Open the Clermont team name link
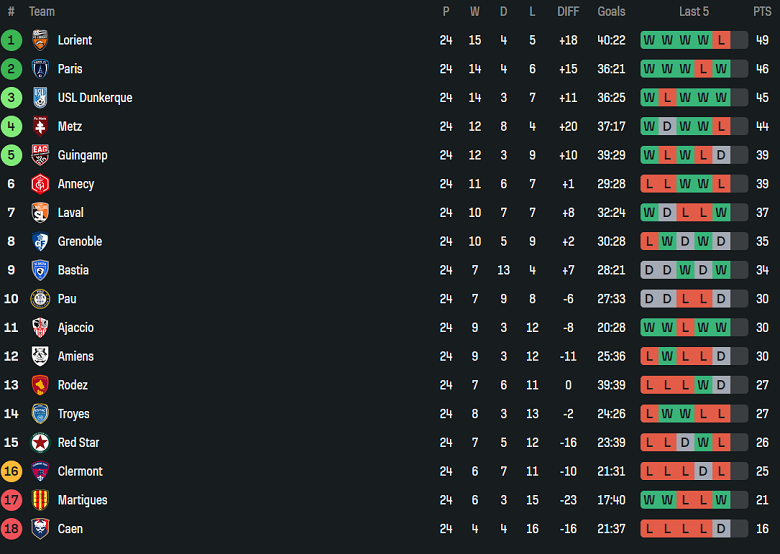 click(80, 472)
